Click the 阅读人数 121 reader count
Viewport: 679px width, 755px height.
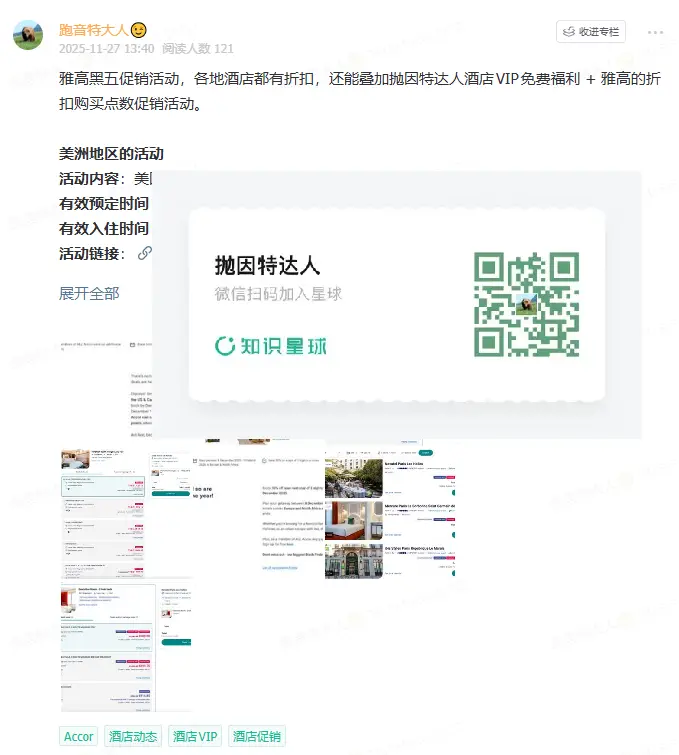(197, 49)
